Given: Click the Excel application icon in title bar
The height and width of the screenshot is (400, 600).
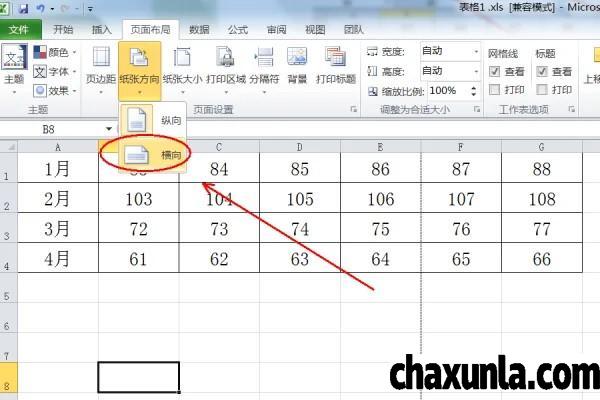Looking at the screenshot, I should click(4, 8).
